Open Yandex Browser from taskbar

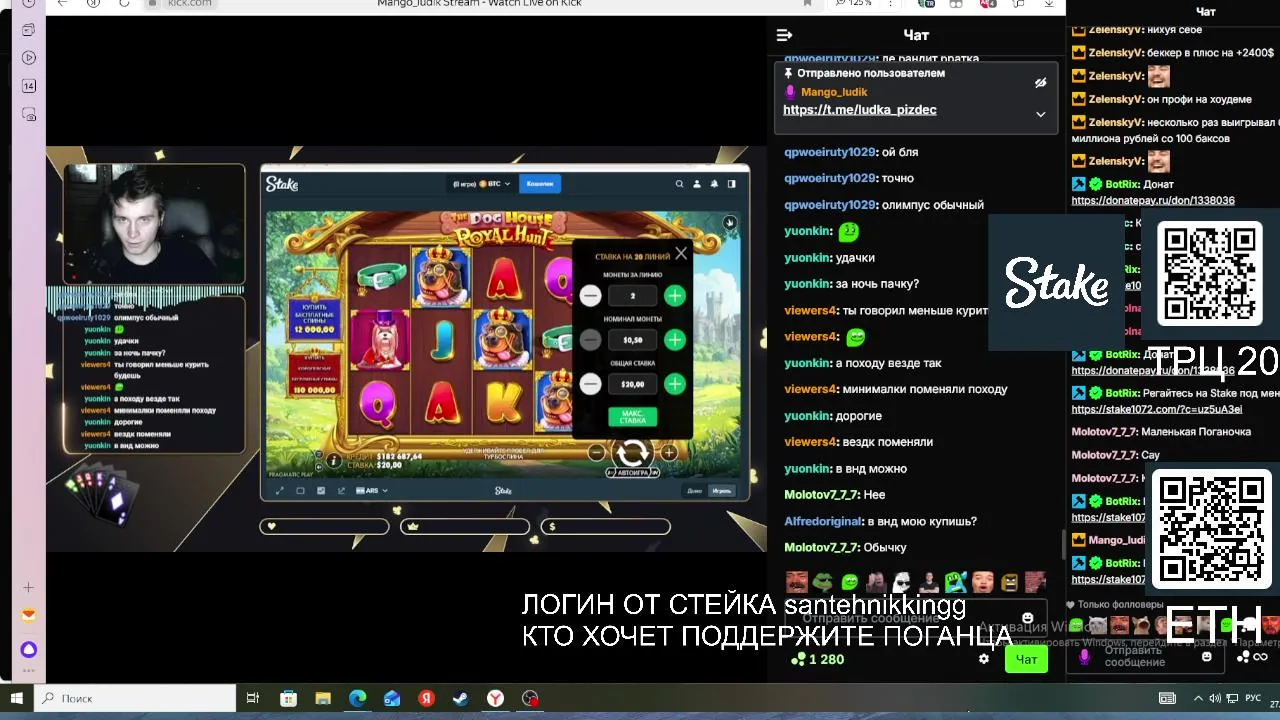click(495, 698)
